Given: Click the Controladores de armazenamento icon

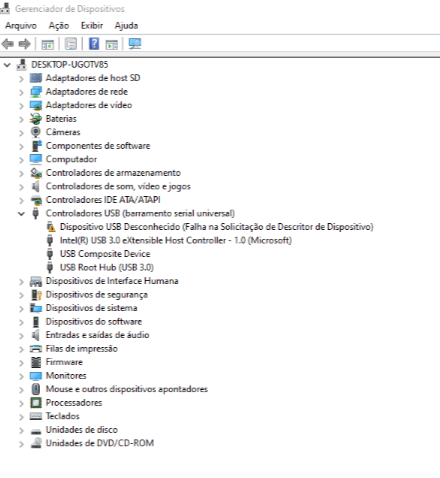Looking at the screenshot, I should click(36, 173).
